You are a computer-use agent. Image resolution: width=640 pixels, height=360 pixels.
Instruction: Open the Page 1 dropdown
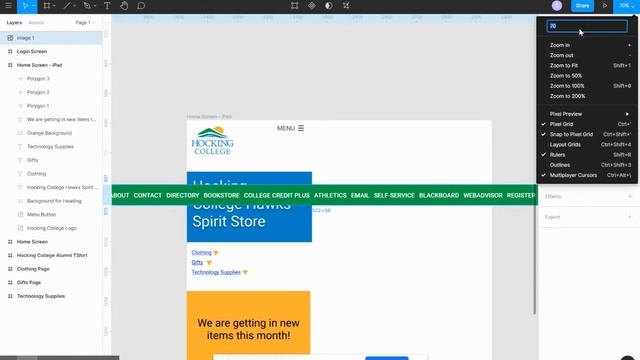pos(85,22)
